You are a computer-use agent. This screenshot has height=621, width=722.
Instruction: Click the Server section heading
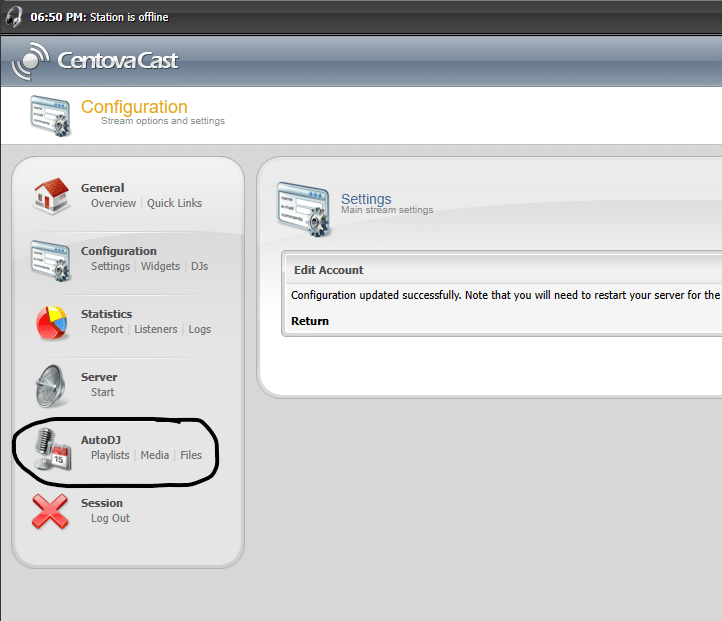[99, 377]
